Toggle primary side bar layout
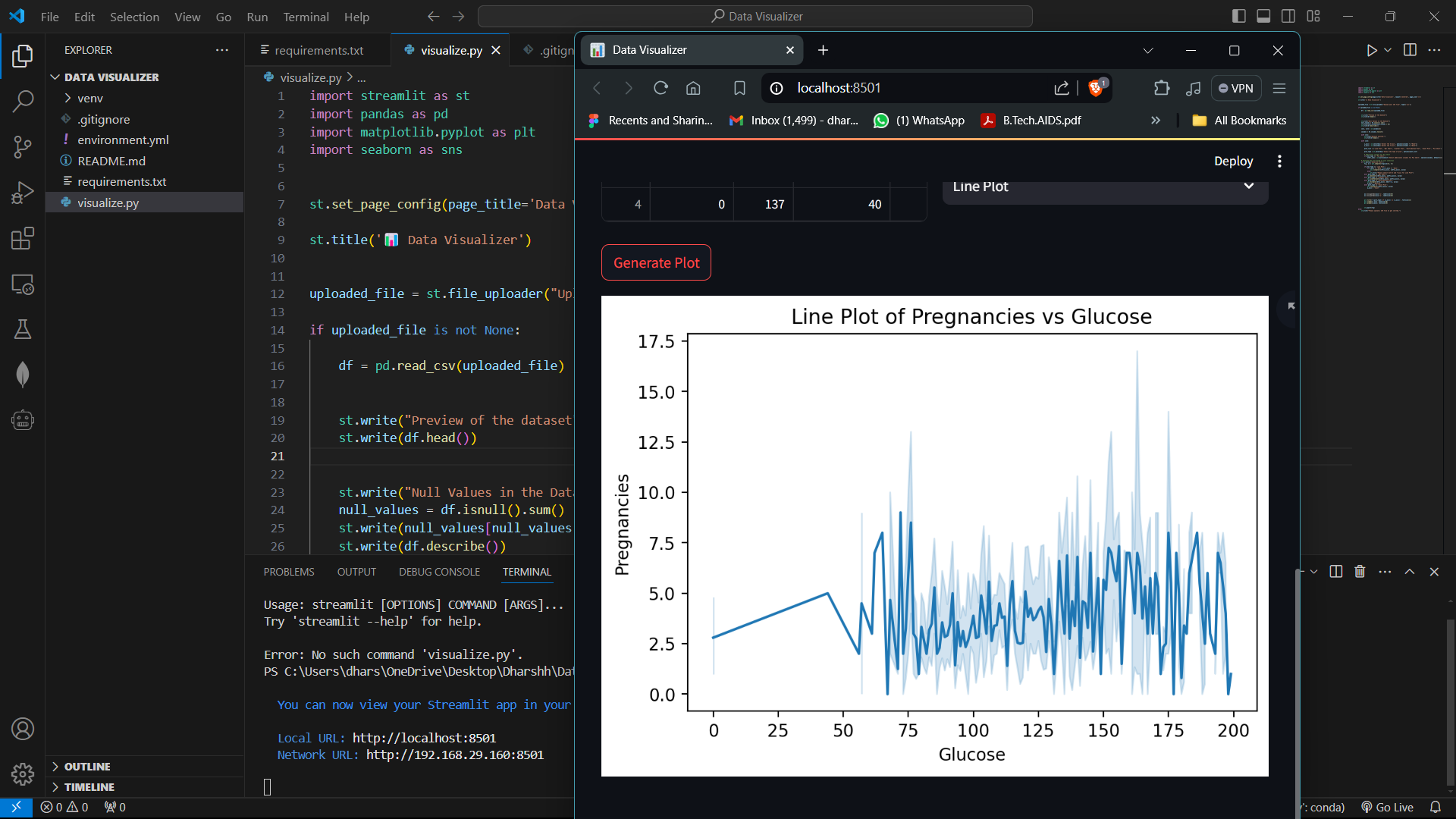 click(x=1239, y=16)
